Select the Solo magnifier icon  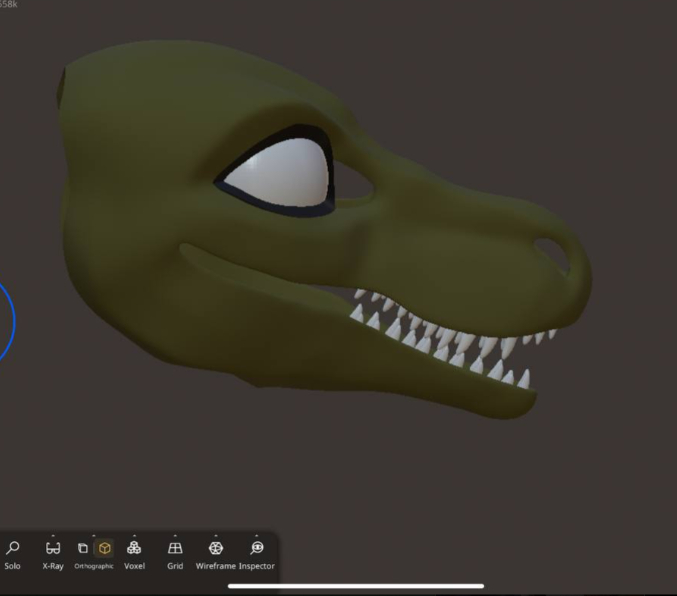click(12, 549)
